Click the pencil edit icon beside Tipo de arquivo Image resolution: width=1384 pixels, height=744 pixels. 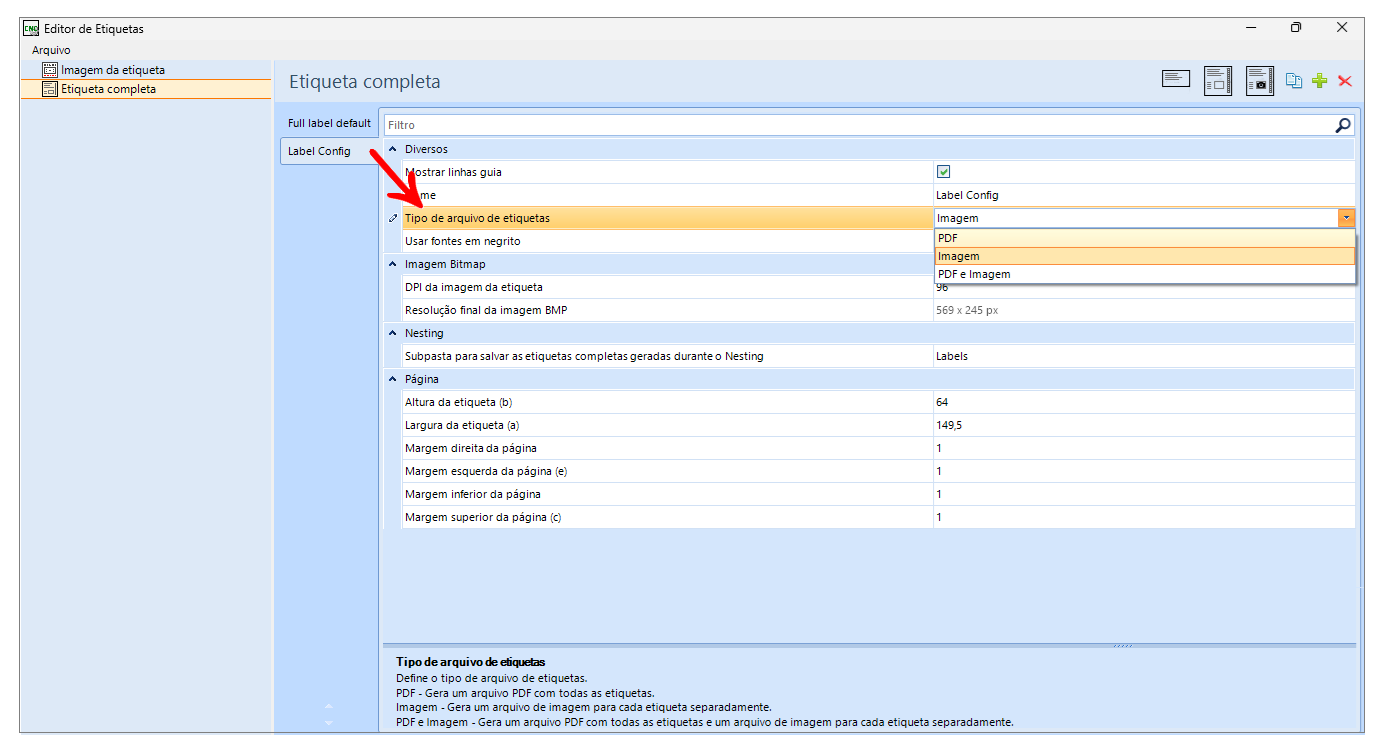point(393,218)
